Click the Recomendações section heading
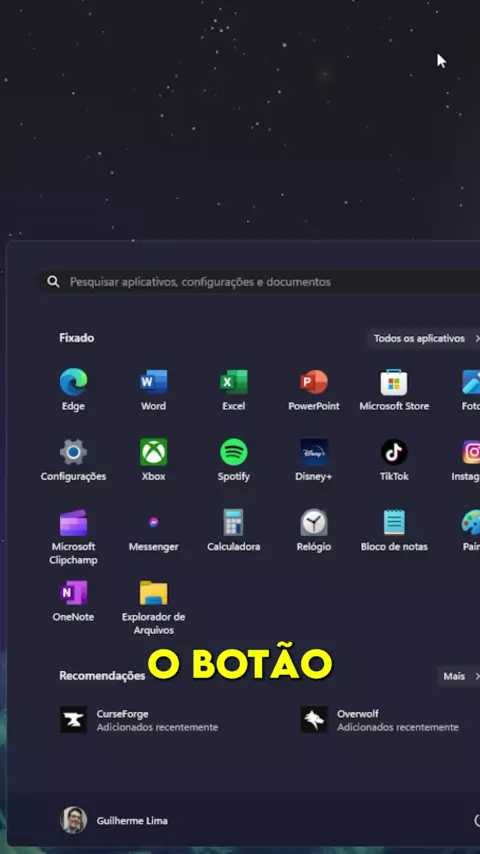The width and height of the screenshot is (480, 854). coord(102,675)
